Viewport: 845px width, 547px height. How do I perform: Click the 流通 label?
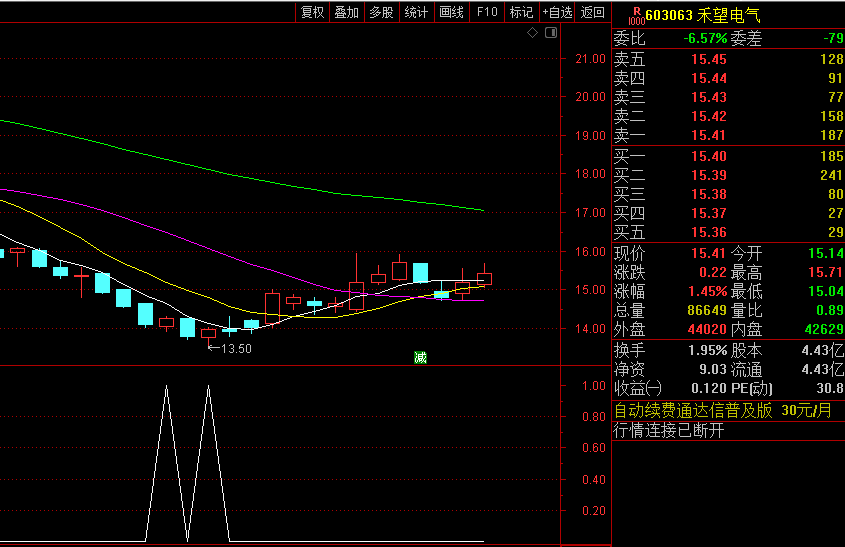coord(746,369)
